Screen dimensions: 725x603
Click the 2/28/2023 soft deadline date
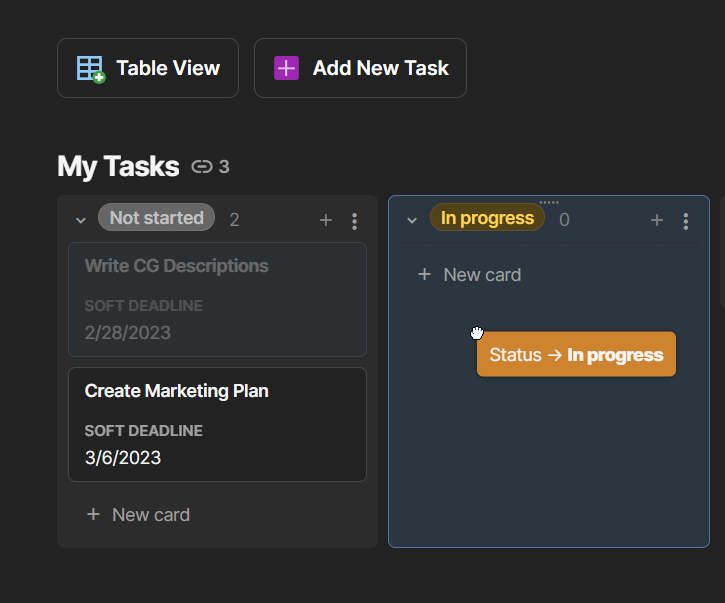coord(128,333)
